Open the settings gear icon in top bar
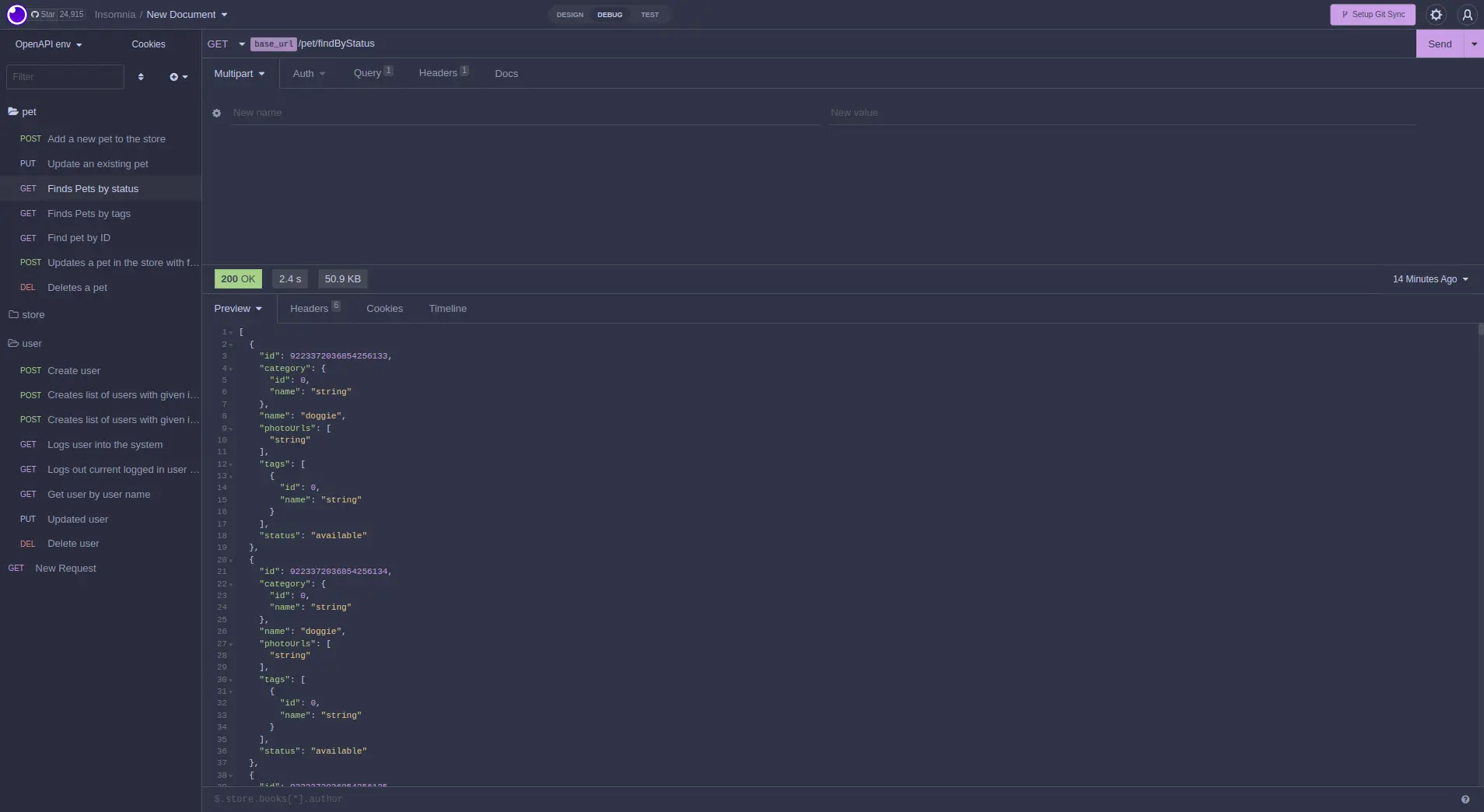Viewport: 1484px width, 812px height. click(1436, 15)
